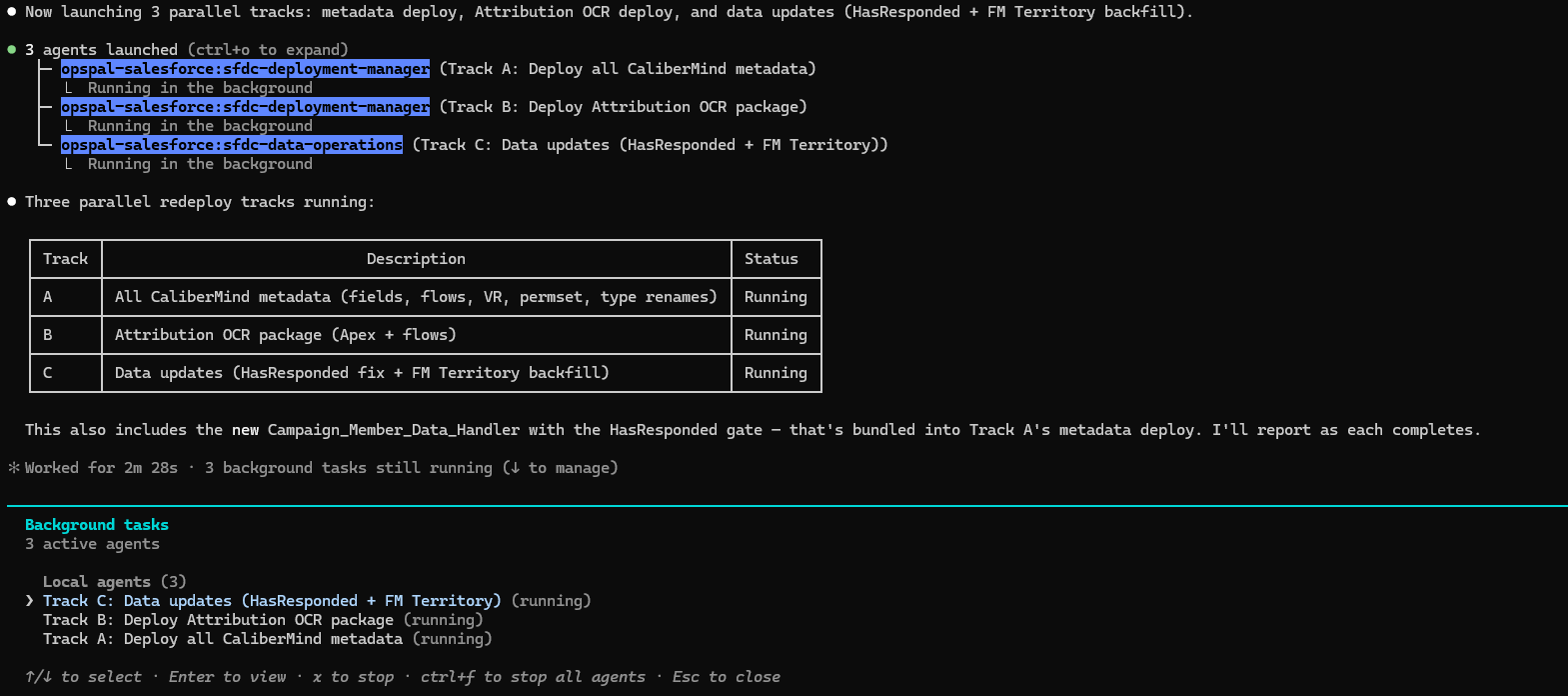Click sfdc-data-operations agent for Track C

click(232, 145)
